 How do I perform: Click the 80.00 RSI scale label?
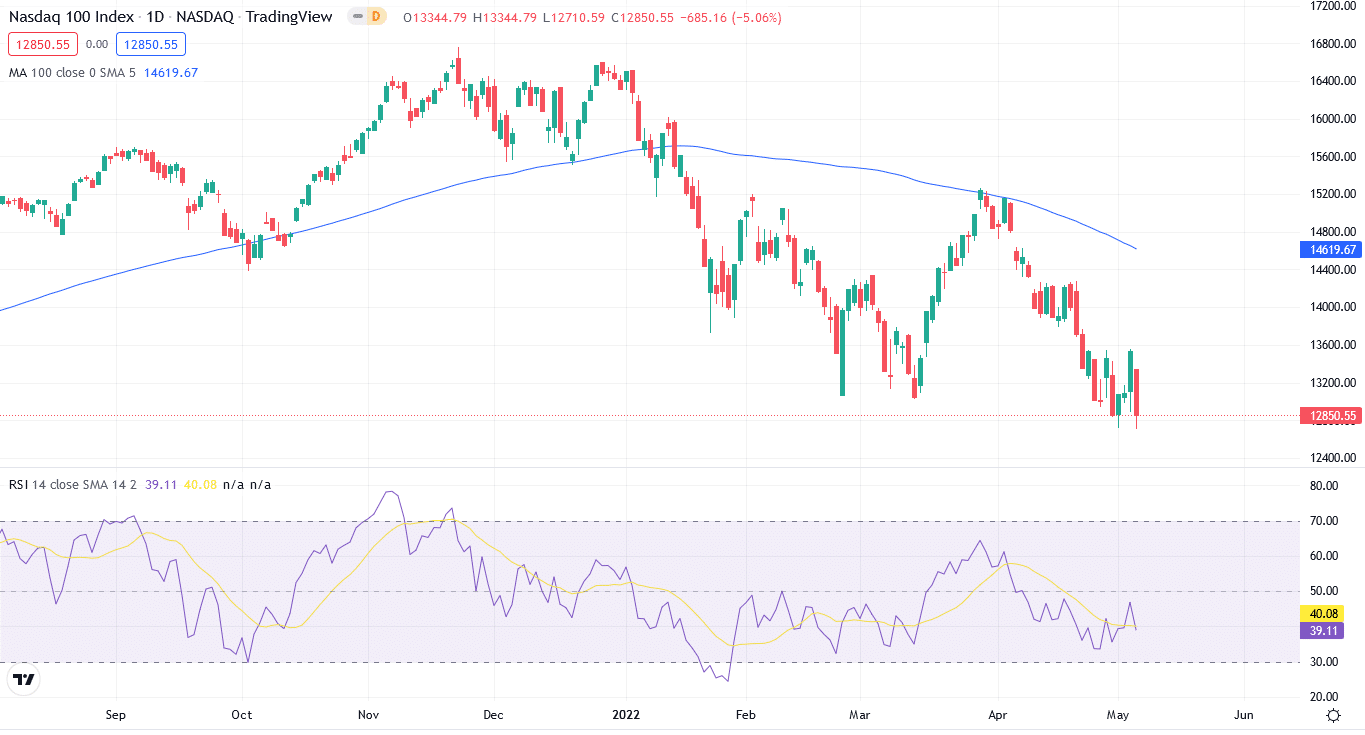[x=1323, y=486]
